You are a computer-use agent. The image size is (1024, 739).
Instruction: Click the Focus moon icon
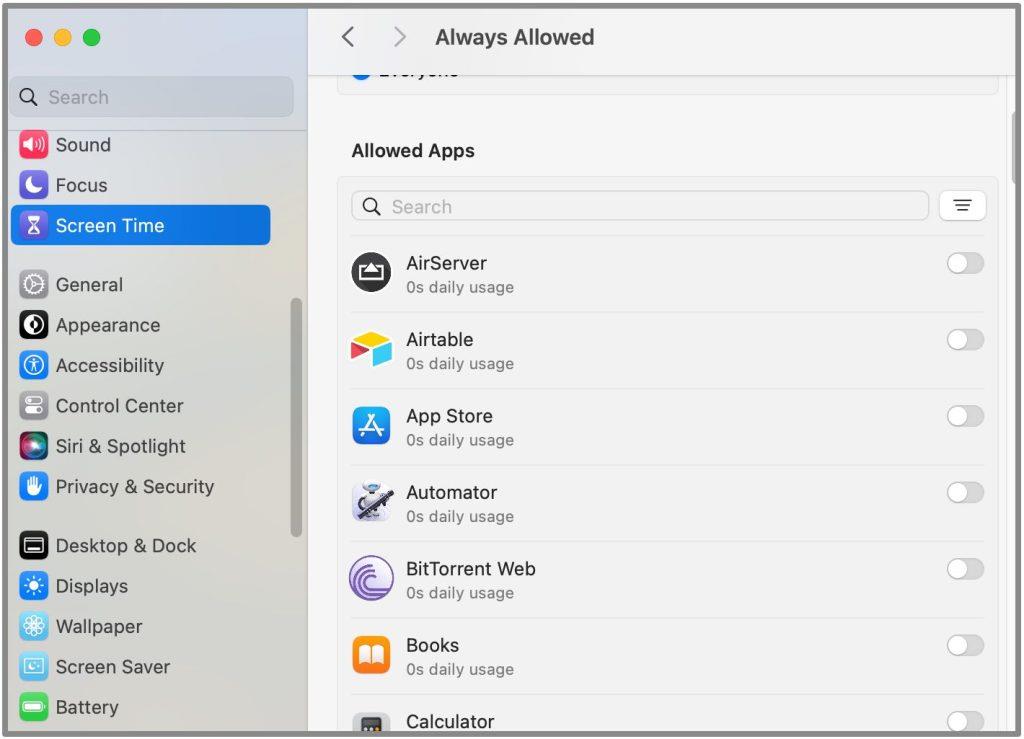point(33,185)
